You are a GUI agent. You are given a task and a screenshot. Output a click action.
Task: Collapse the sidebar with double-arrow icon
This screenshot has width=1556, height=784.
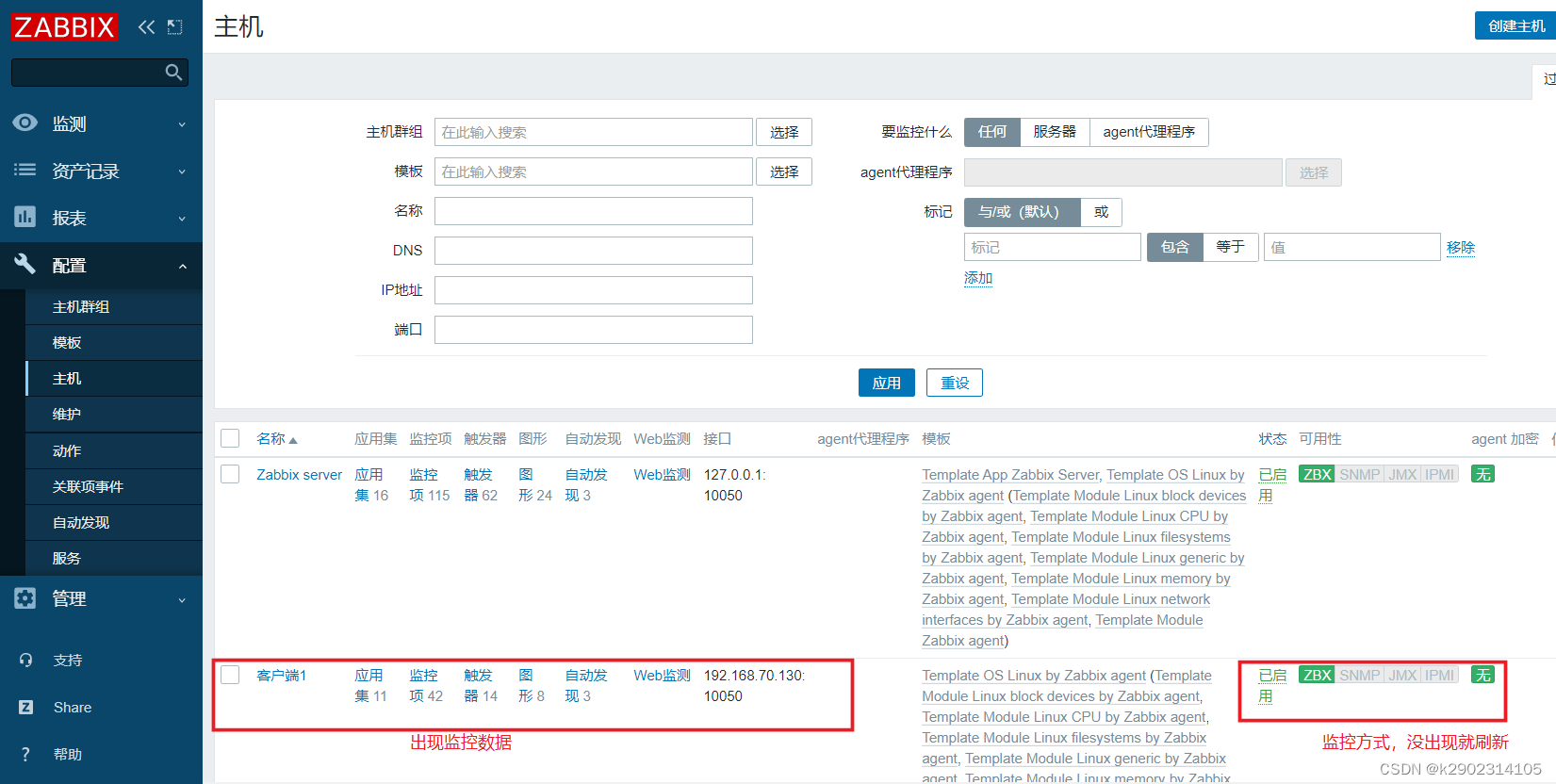146,26
